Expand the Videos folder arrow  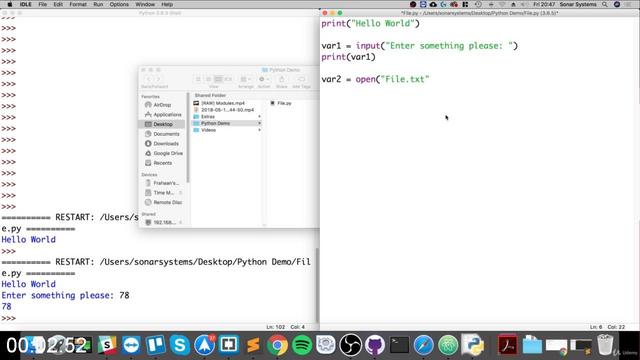point(259,130)
